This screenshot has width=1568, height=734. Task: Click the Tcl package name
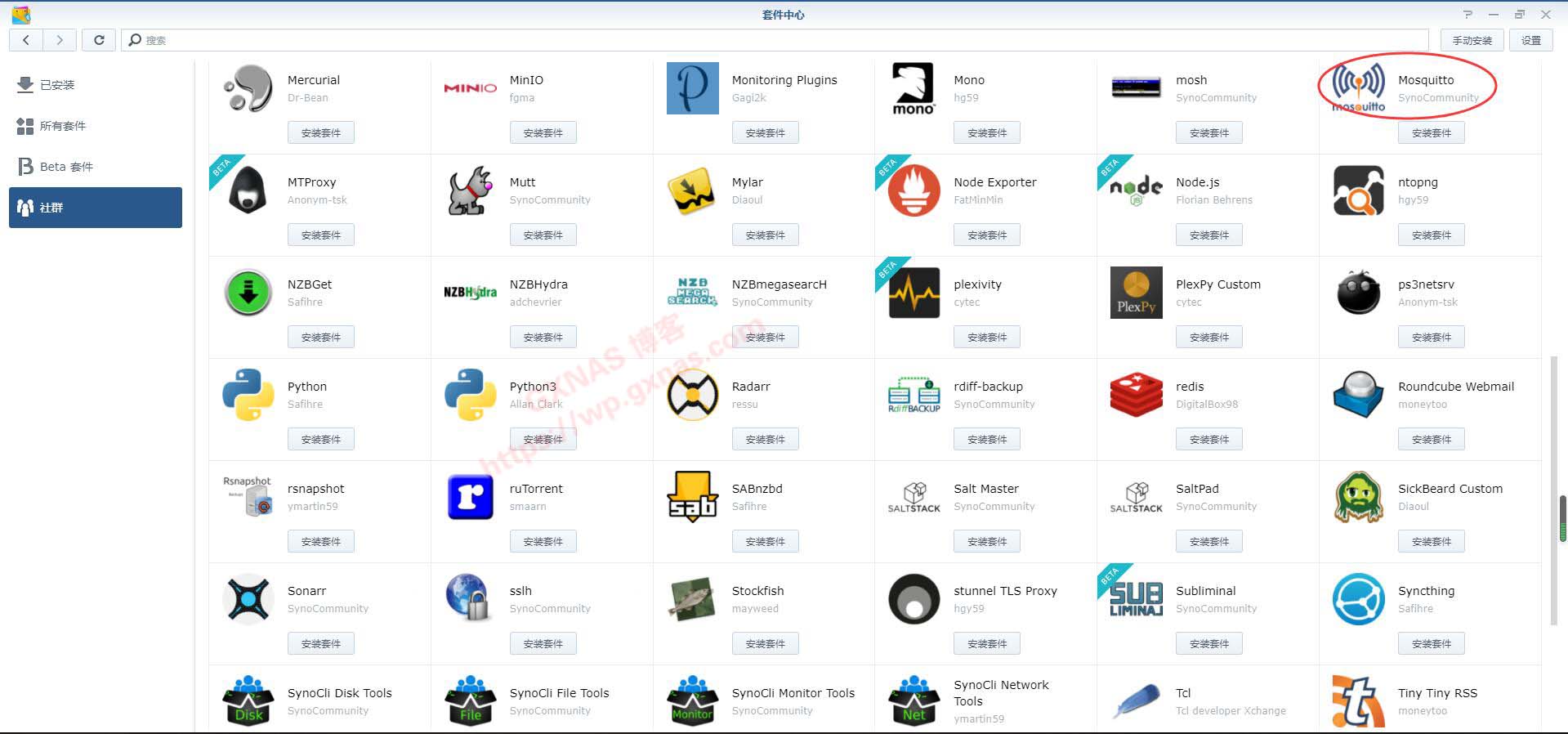(1183, 693)
